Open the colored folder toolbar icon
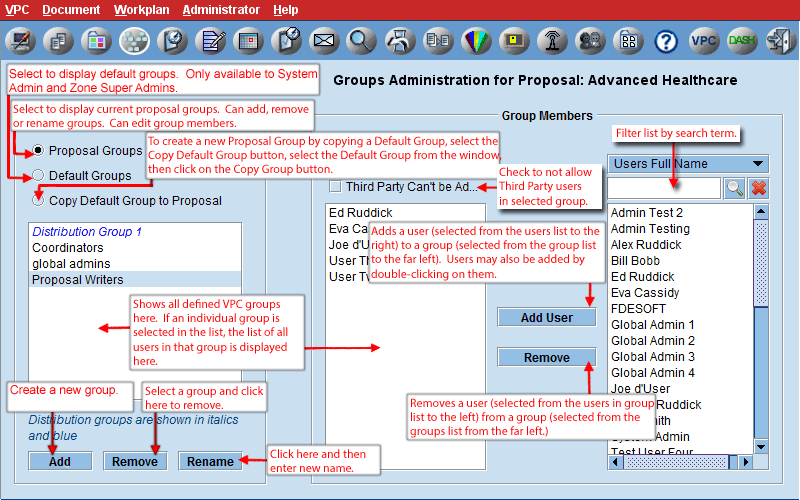The height and width of the screenshot is (500, 800). tap(96, 41)
